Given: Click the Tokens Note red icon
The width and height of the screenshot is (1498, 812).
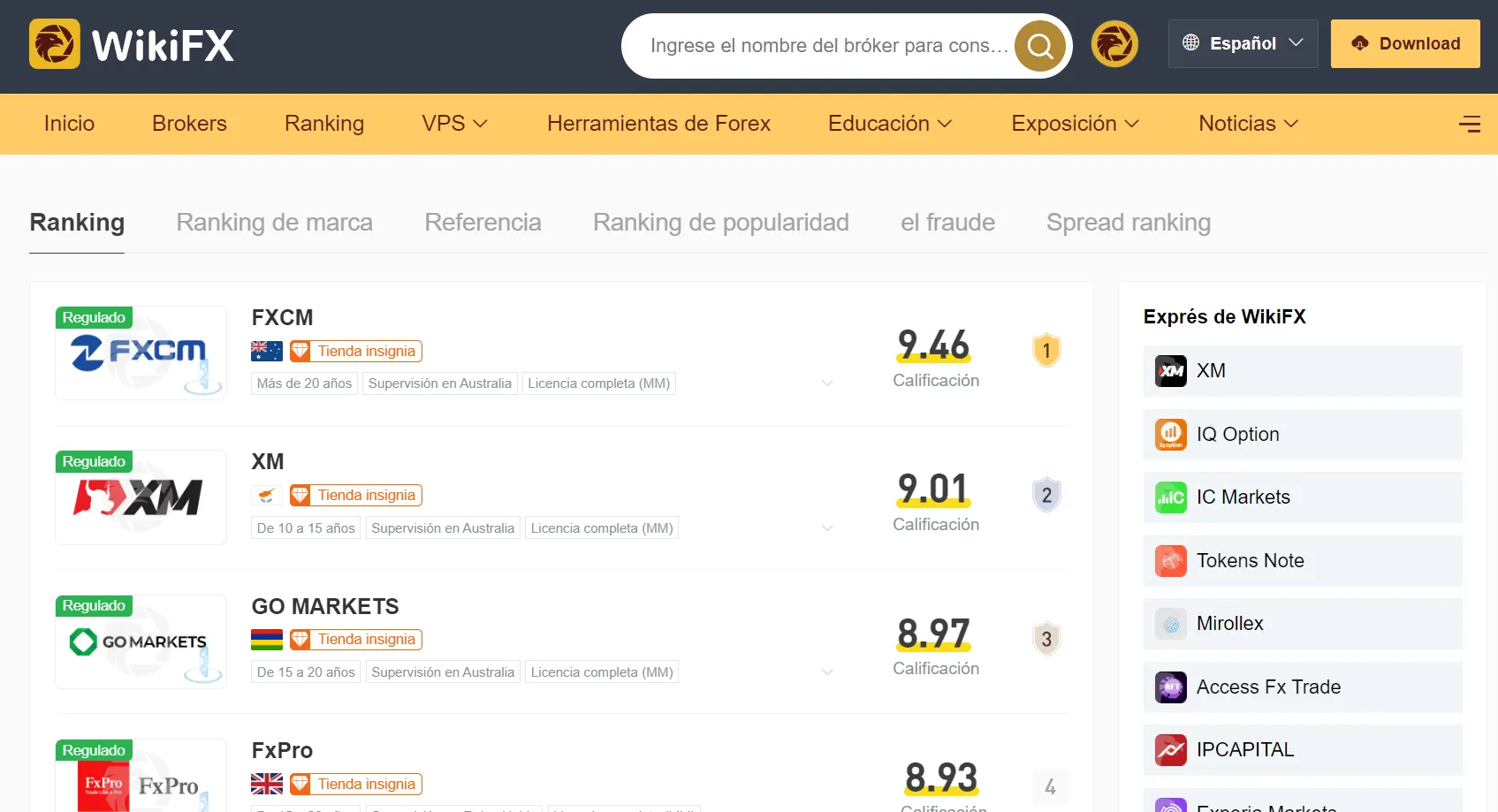Looking at the screenshot, I should tap(1171, 560).
